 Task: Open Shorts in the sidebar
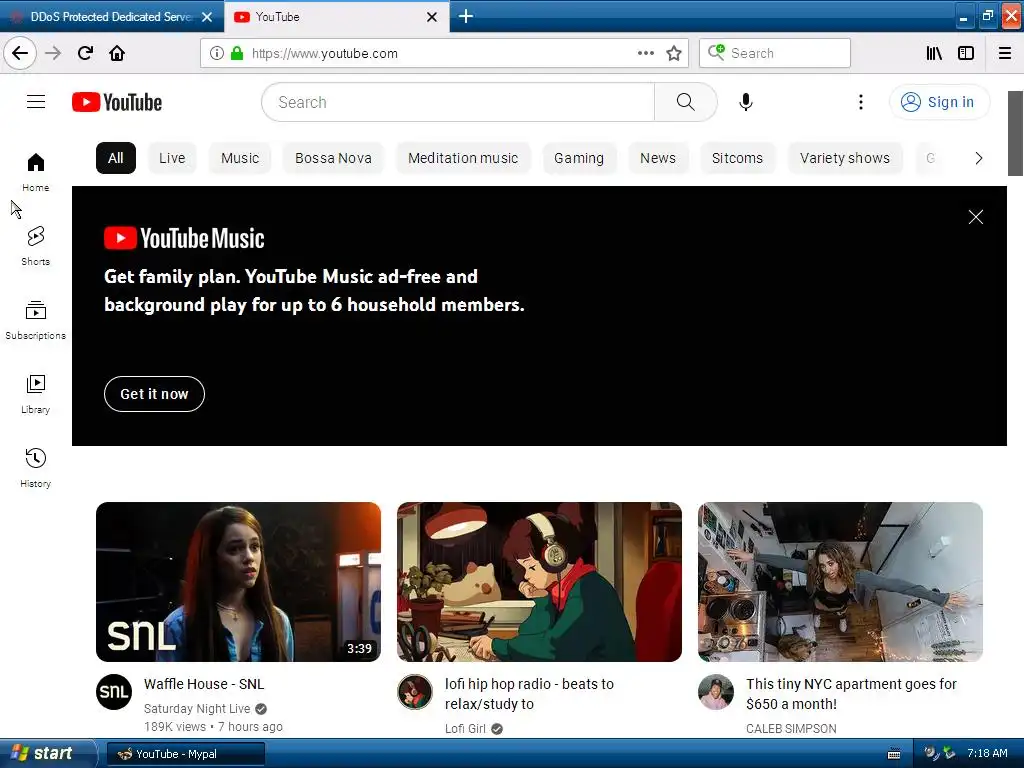pos(35,246)
